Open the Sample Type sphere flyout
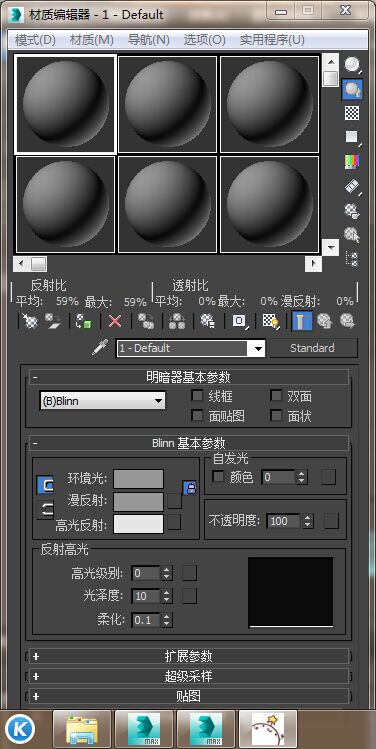The image size is (376, 749). [352, 64]
